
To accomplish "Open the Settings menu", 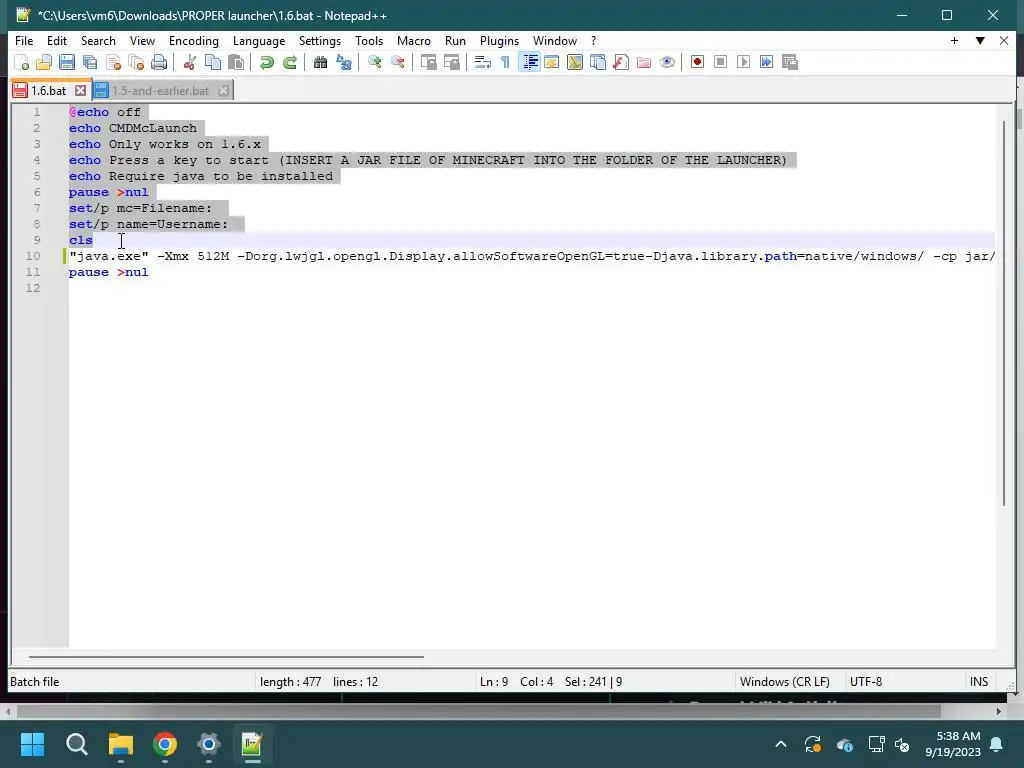I will coord(319,40).
